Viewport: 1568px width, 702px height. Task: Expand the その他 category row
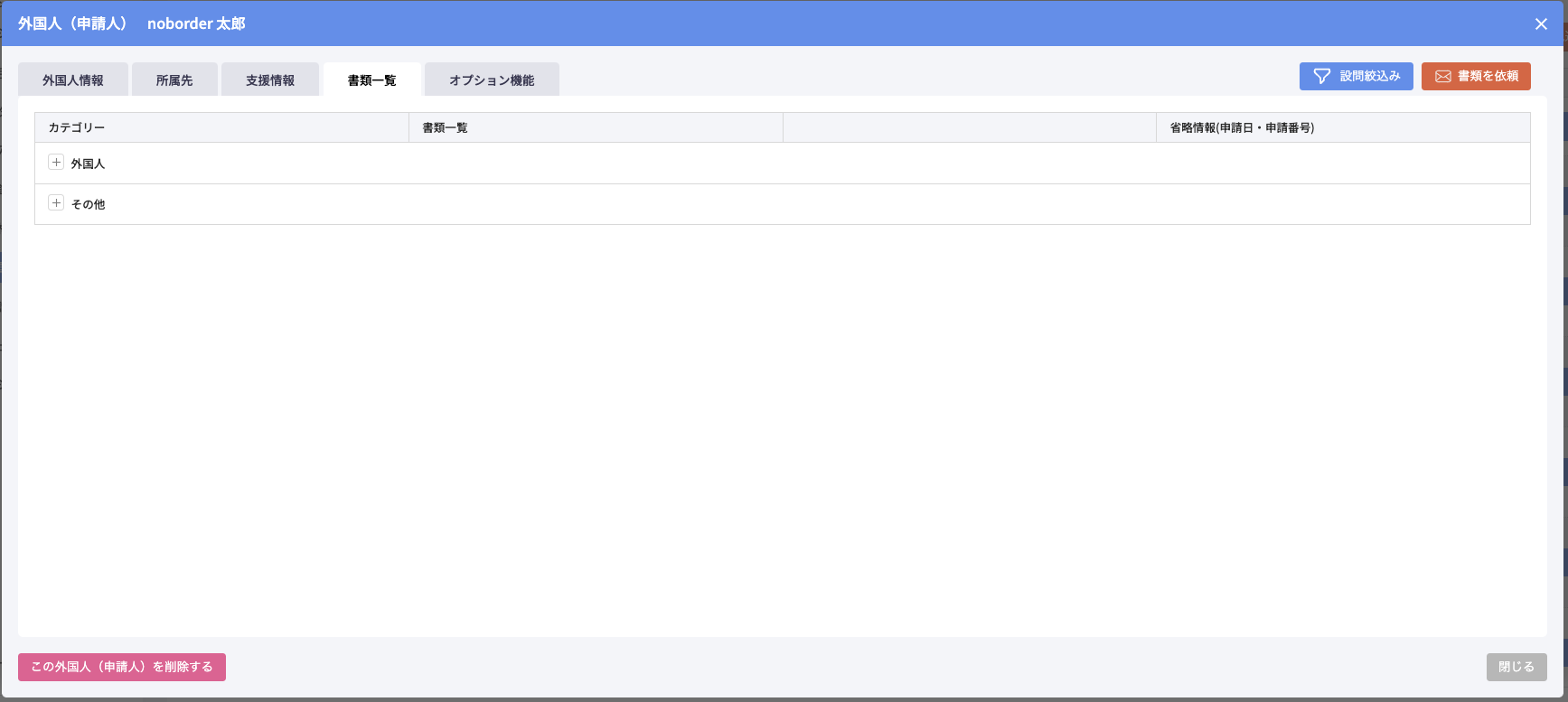tap(56, 203)
